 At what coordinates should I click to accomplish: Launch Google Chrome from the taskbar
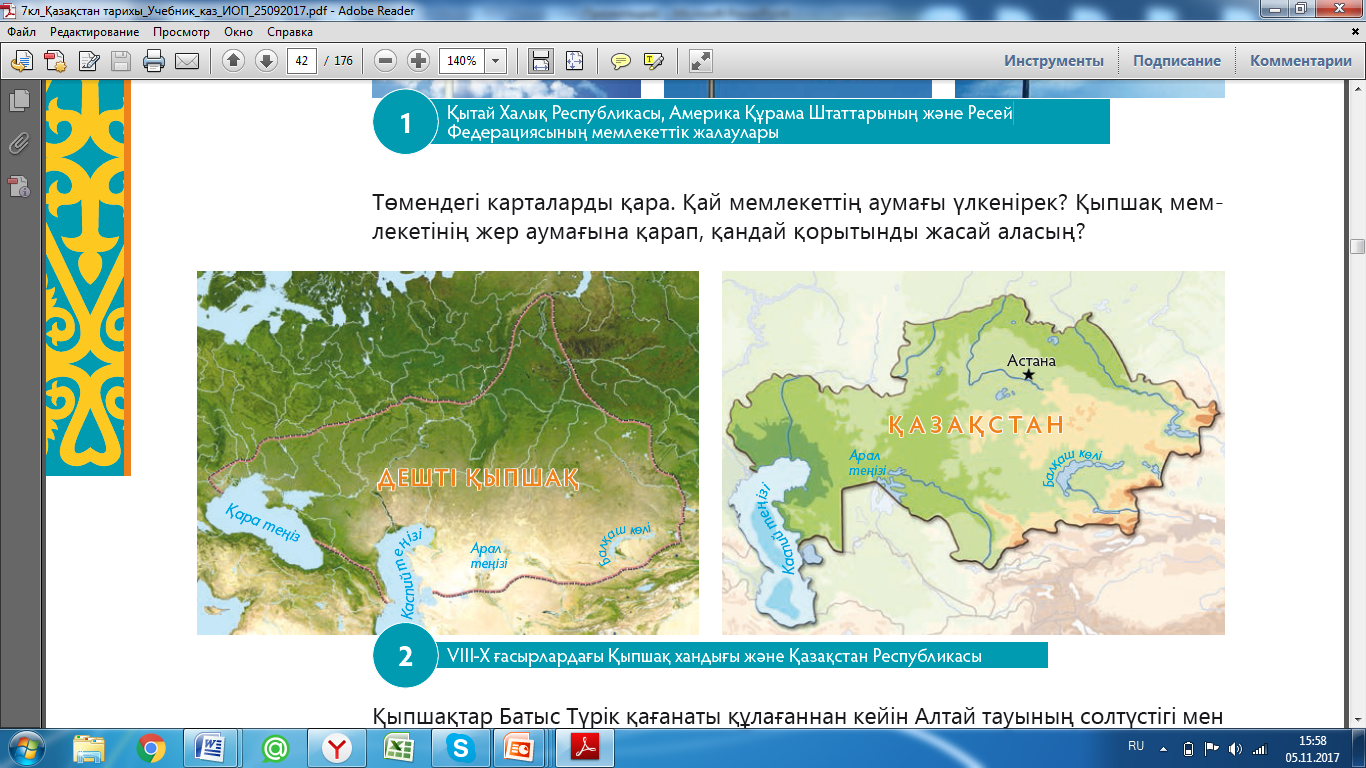[152, 748]
